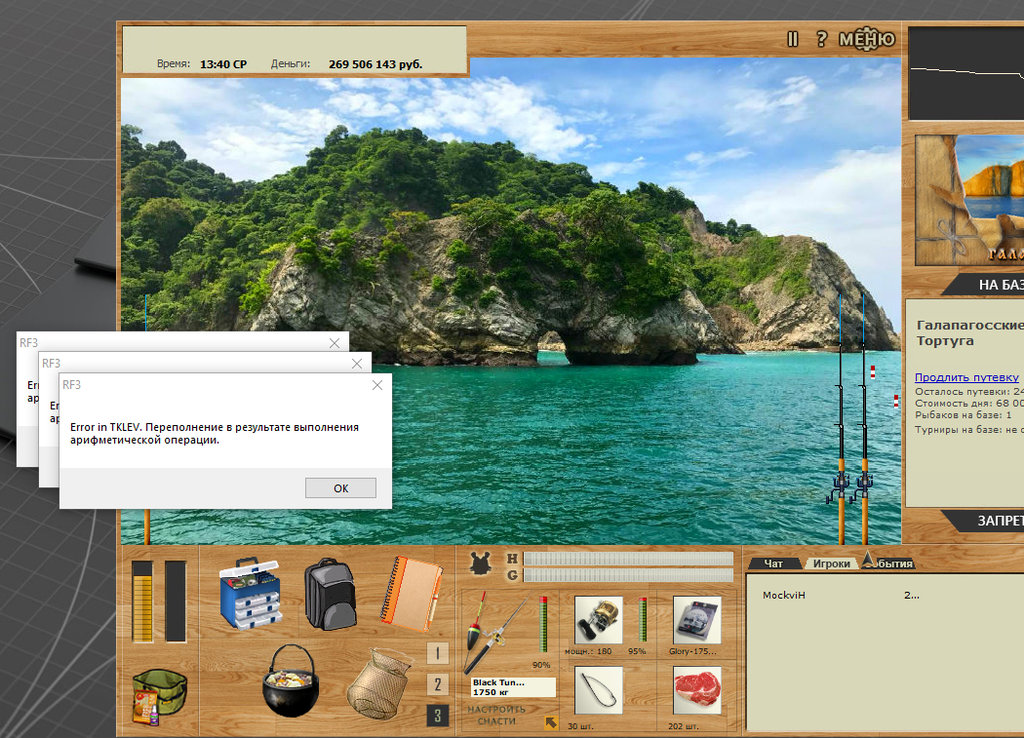Close the front RF3 error dialog
The height and width of the screenshot is (738, 1024).
coord(377,385)
